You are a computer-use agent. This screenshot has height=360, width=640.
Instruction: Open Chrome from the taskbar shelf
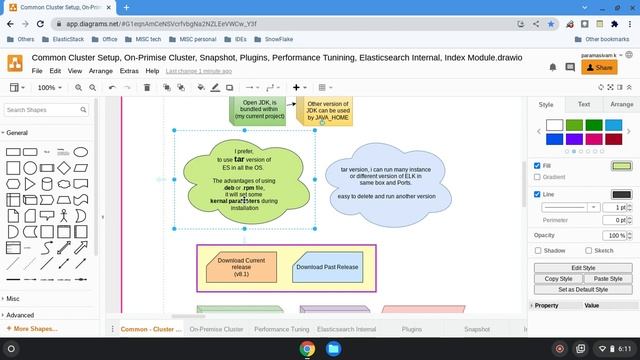307,349
